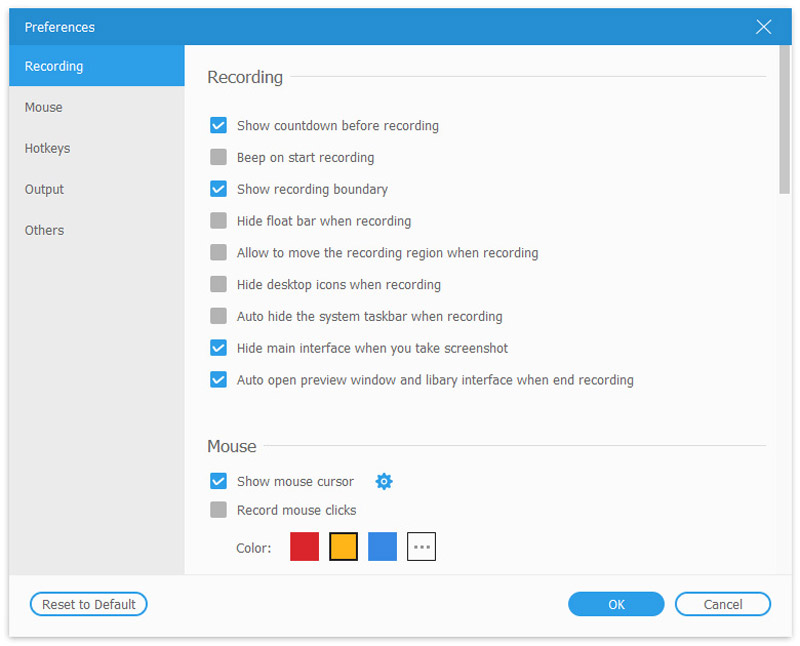Close the Preferences dialog with X
The image size is (800, 646).
pyautogui.click(x=764, y=27)
